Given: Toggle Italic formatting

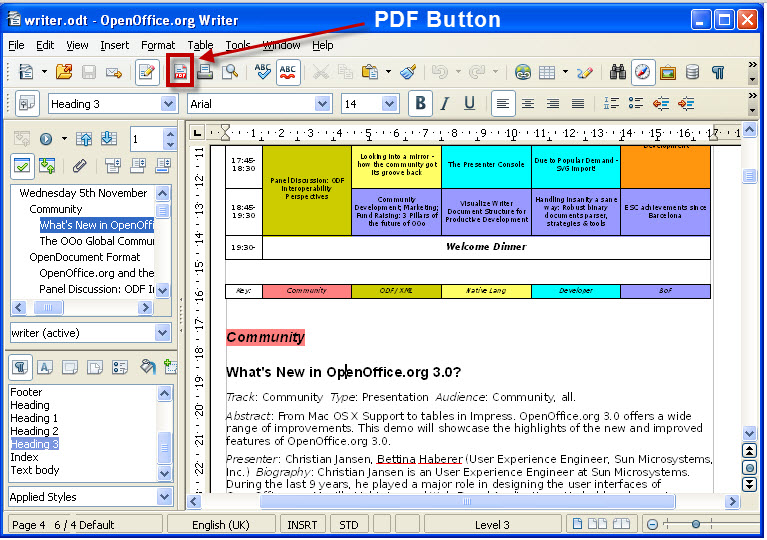Looking at the screenshot, I should pyautogui.click(x=445, y=104).
